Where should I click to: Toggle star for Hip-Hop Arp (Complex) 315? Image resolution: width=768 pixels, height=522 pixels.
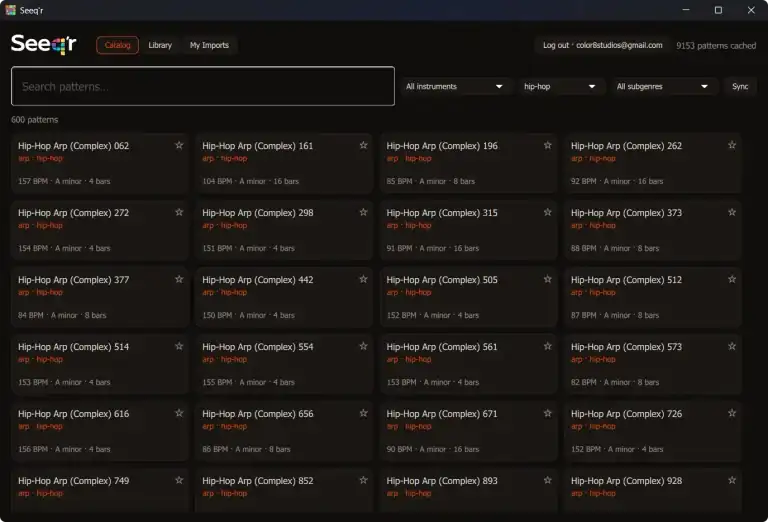pos(548,213)
